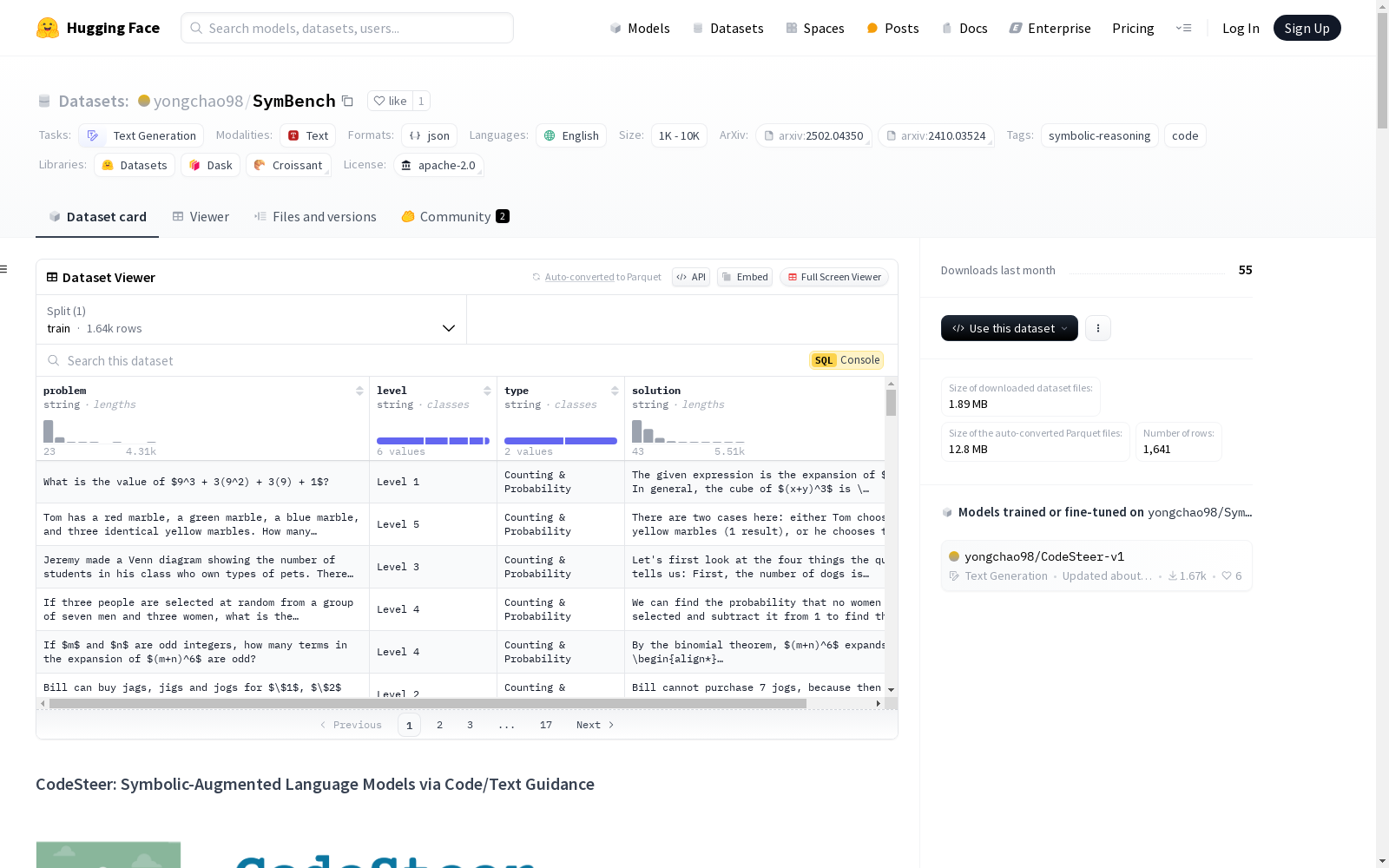The image size is (1389, 868).
Task: Select the Dask library tag
Action: (210, 165)
